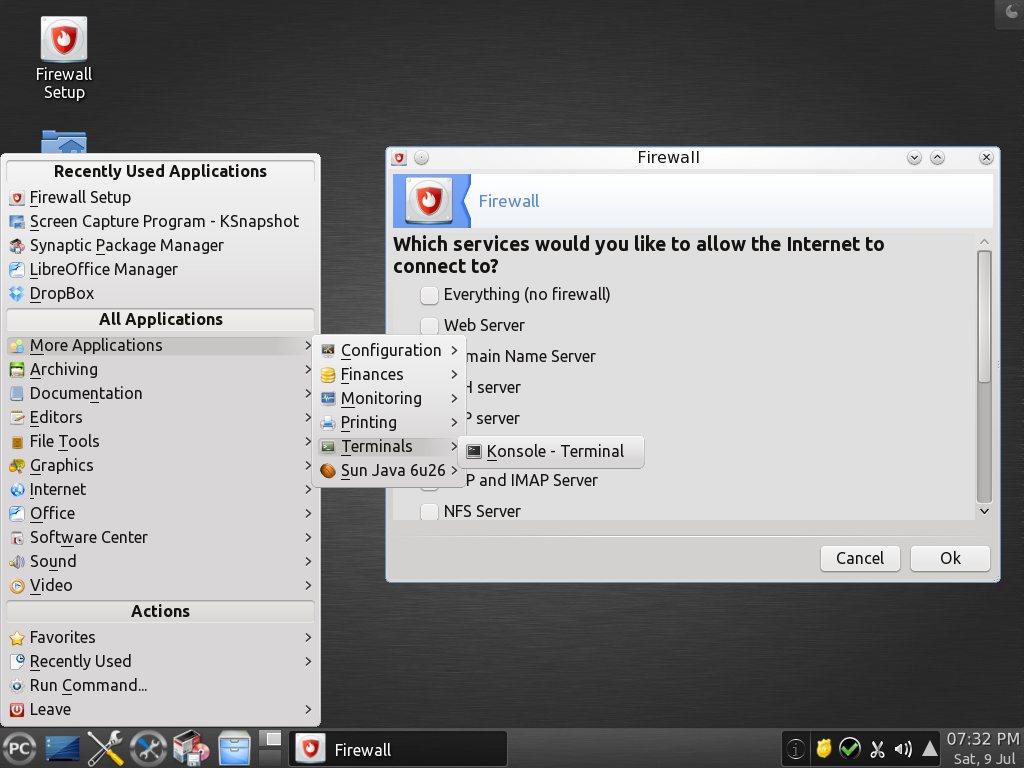Expand the Monitoring submenu arrow
Viewport: 1024px width, 768px height.
tap(454, 398)
